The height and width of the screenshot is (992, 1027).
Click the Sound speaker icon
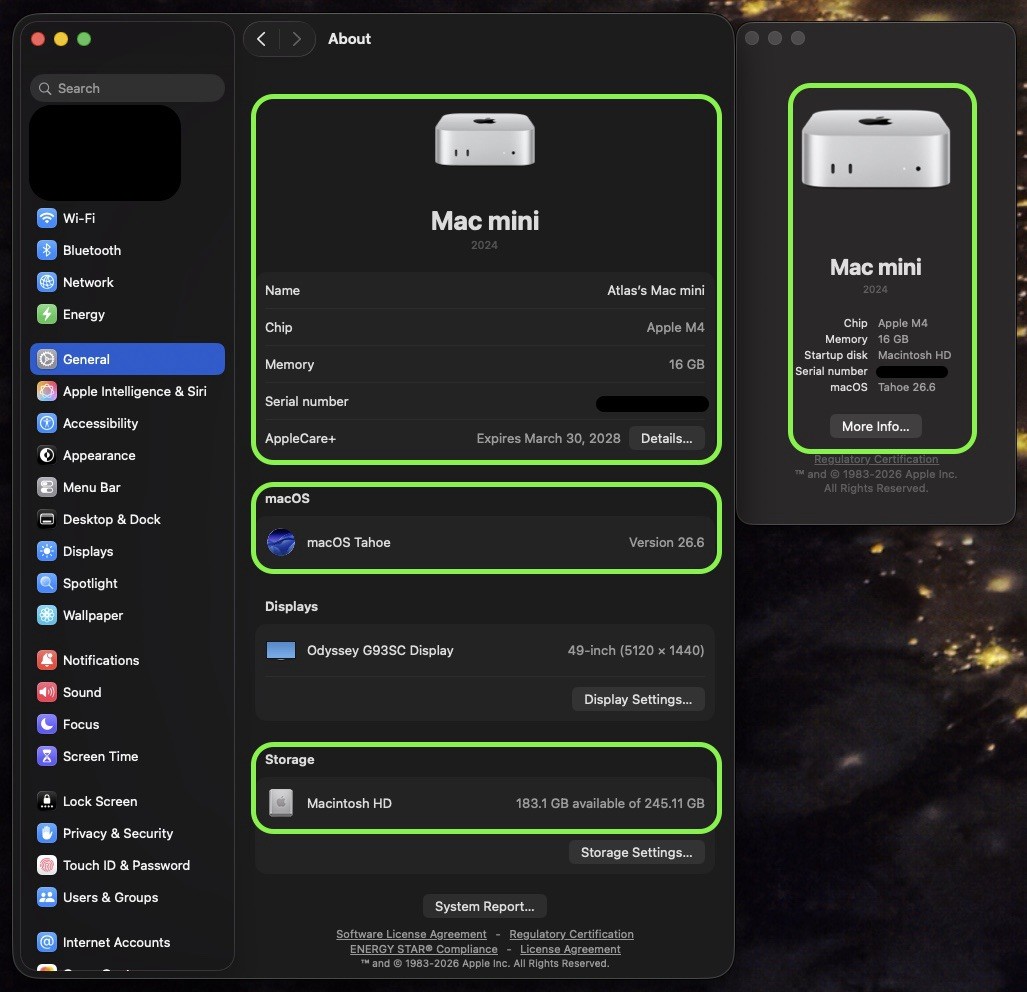point(47,692)
